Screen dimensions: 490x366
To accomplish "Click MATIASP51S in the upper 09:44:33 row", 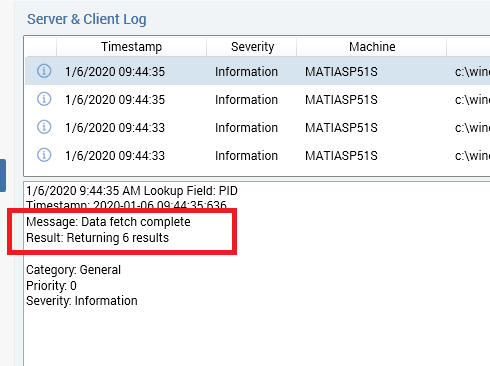I will pyautogui.click(x=341, y=128).
